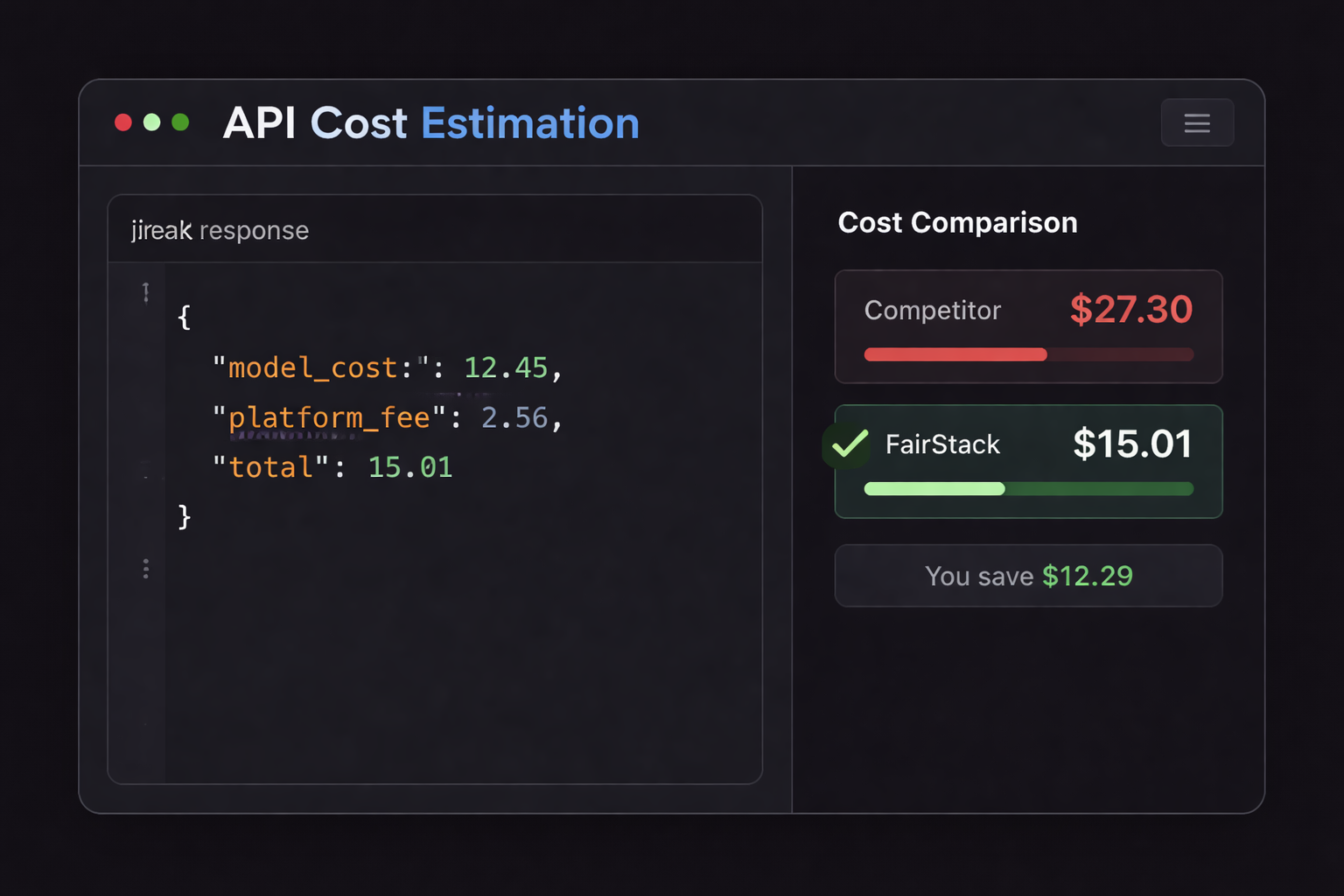The width and height of the screenshot is (1344, 896).
Task: Click the red Competitor progress bar
Action: tap(1028, 354)
